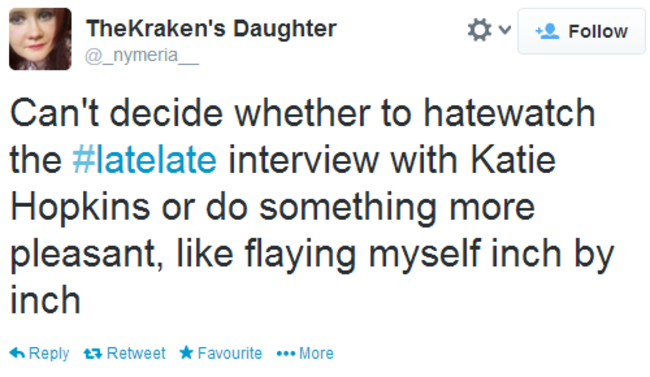This screenshot has height=377, width=650.
Task: Click the Favourite star icon
Action: 187,353
